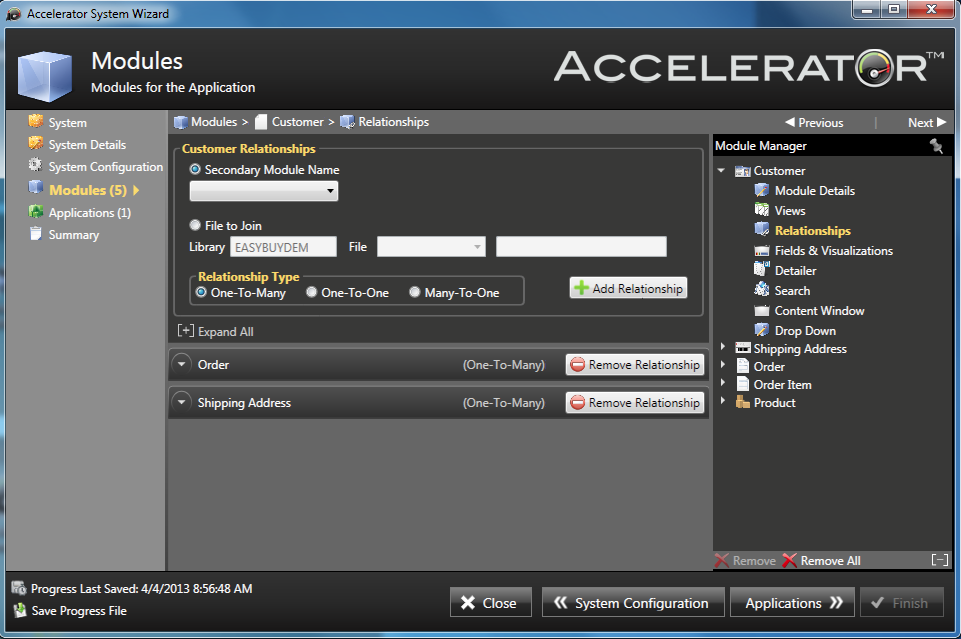Click Add Relationship button

click(x=628, y=288)
